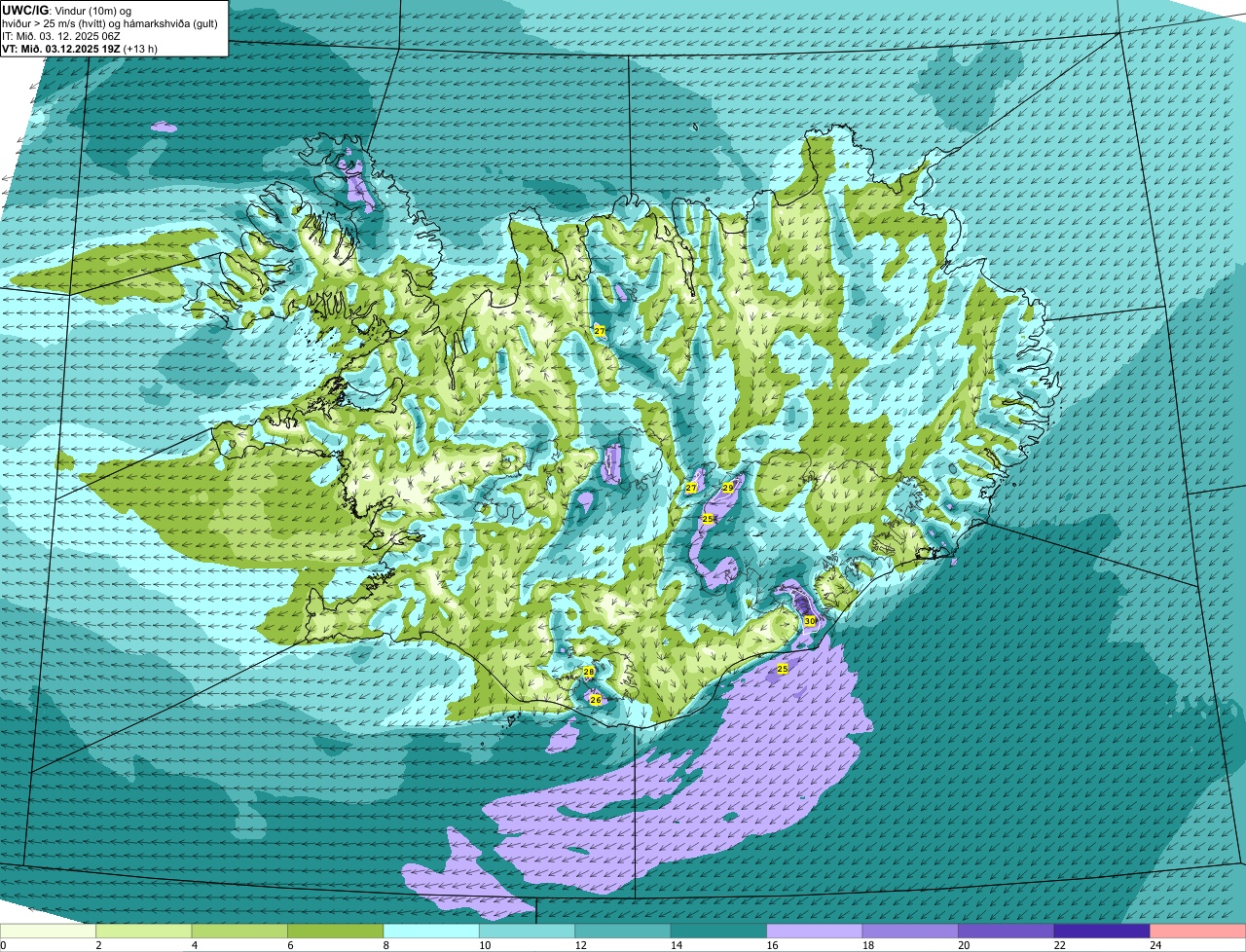Pick the light green 4–6 m/s swatch
Viewport: 1246px width, 952px height.
coord(239,931)
